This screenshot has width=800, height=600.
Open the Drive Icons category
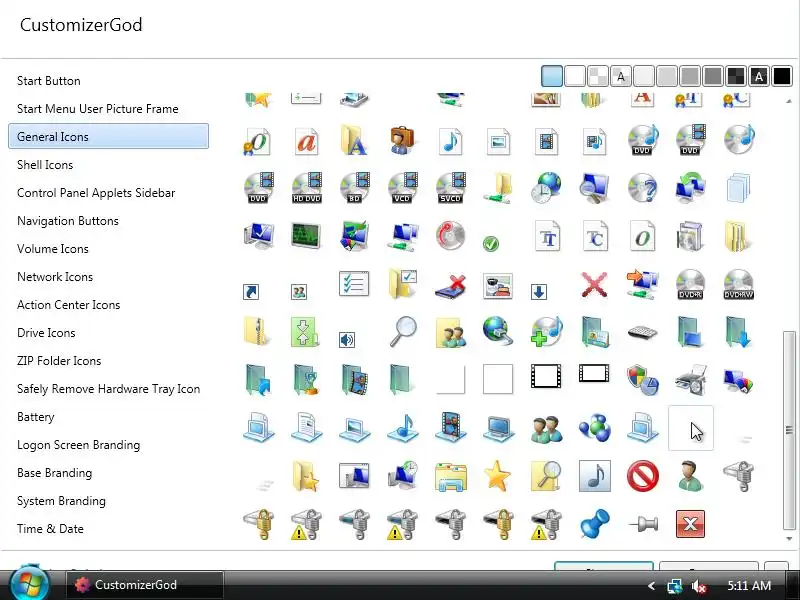[108, 333]
